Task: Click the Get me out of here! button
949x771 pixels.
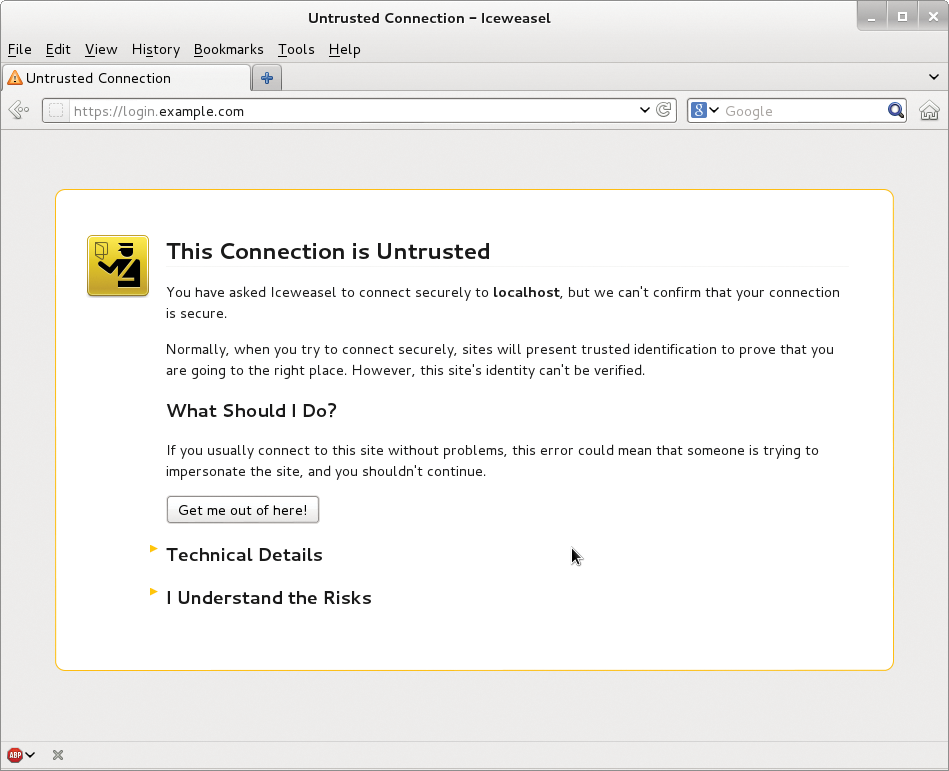Action: click(242, 509)
